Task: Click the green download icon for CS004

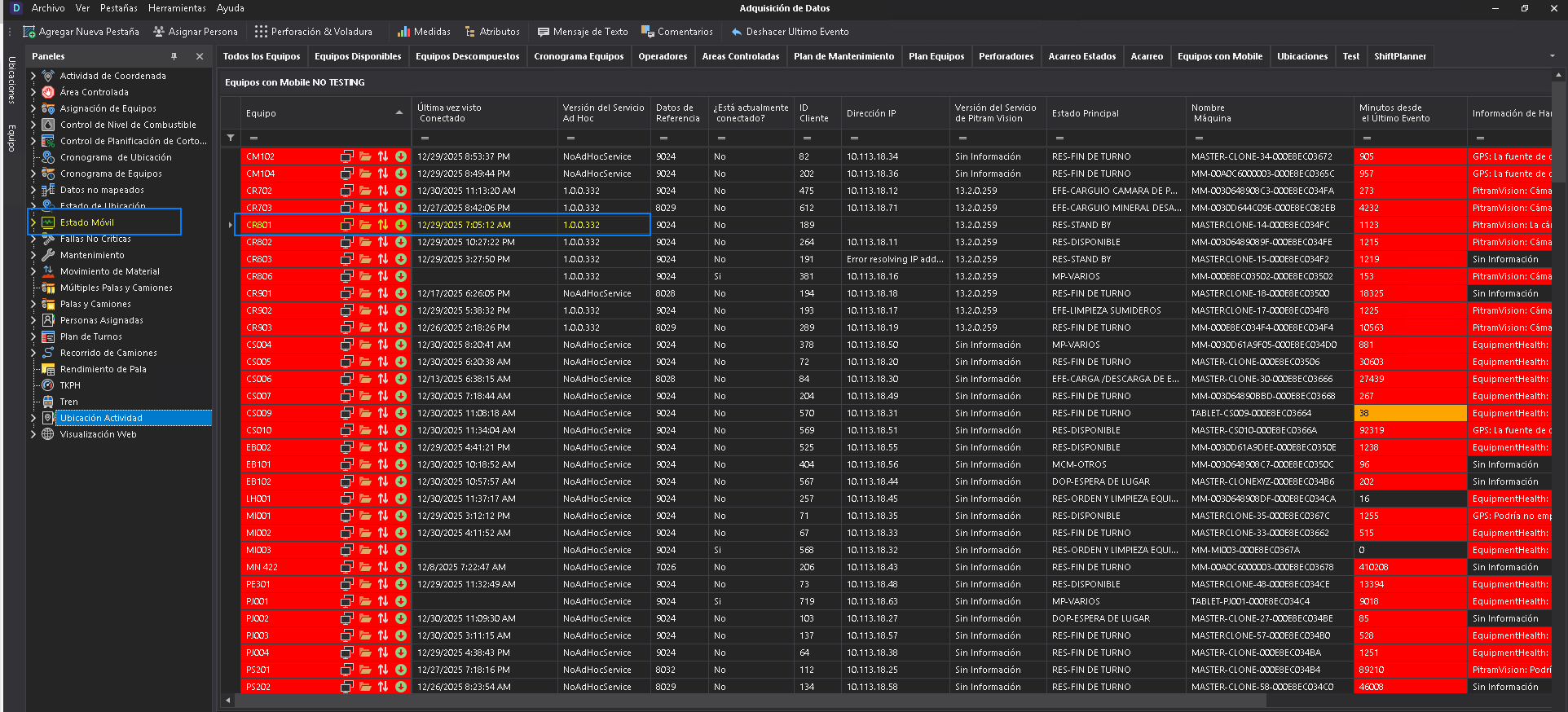Action: pyautogui.click(x=401, y=345)
